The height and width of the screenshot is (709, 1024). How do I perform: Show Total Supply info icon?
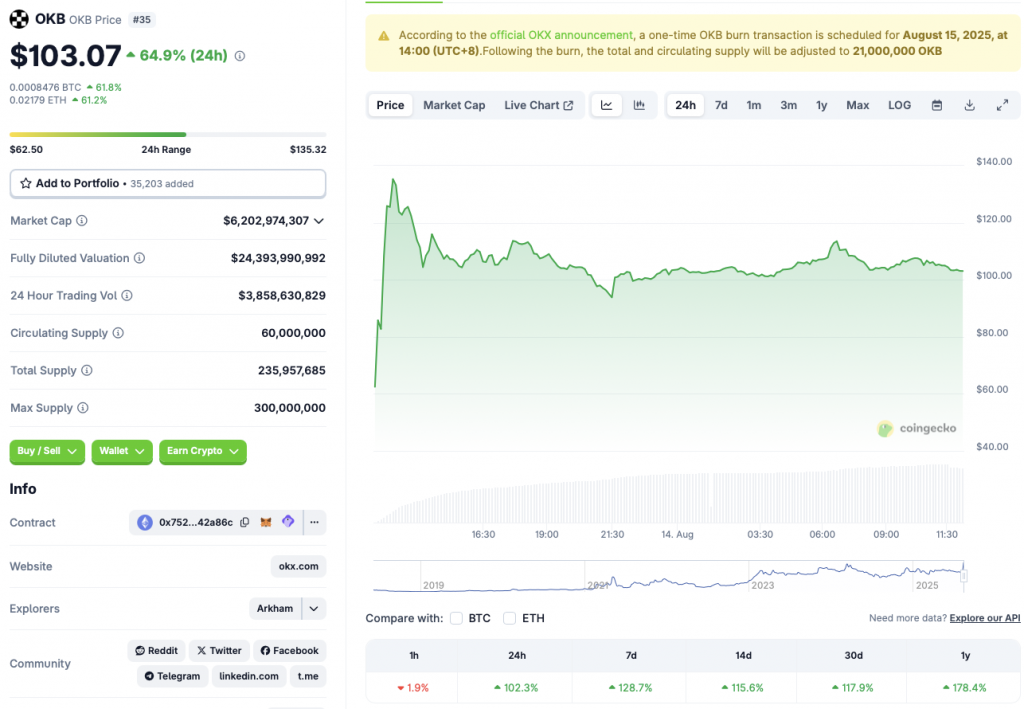point(86,370)
